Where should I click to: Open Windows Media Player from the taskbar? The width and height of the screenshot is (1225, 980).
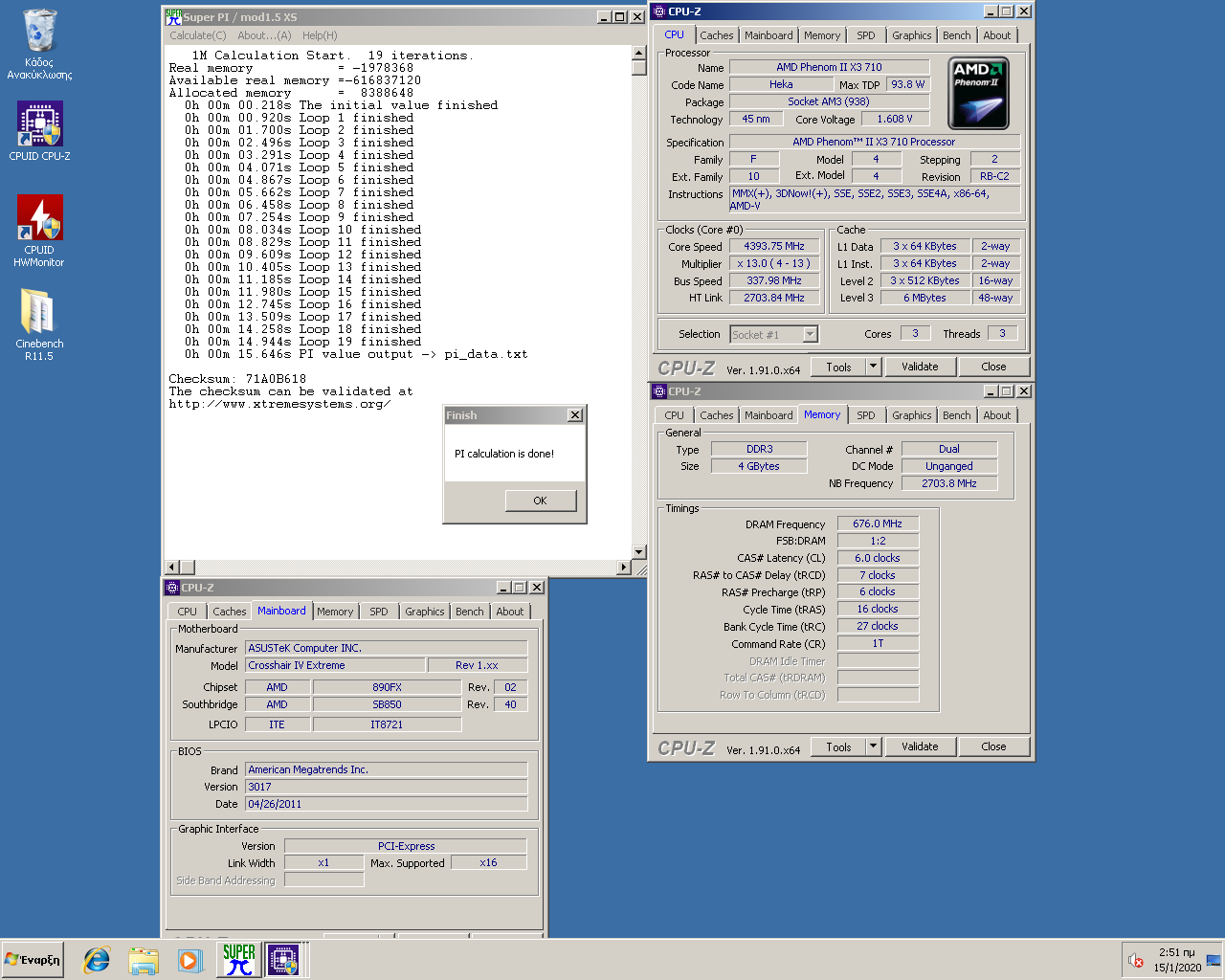pos(189,960)
